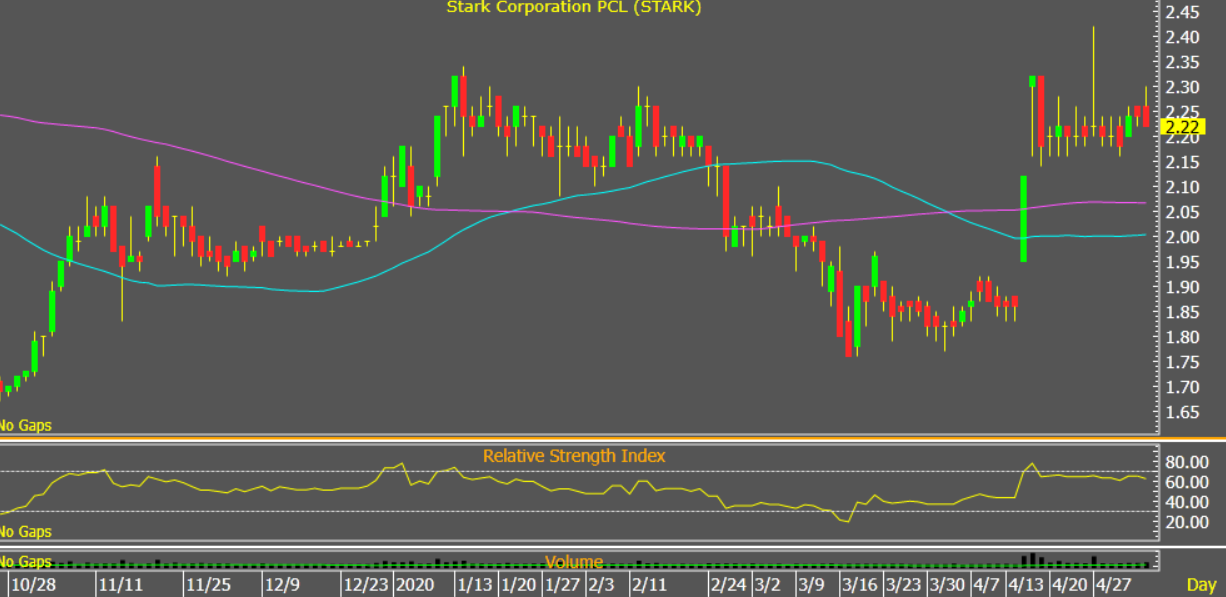Click the 1/13 date on the time axis
The height and width of the screenshot is (597, 1226).
pyautogui.click(x=474, y=584)
